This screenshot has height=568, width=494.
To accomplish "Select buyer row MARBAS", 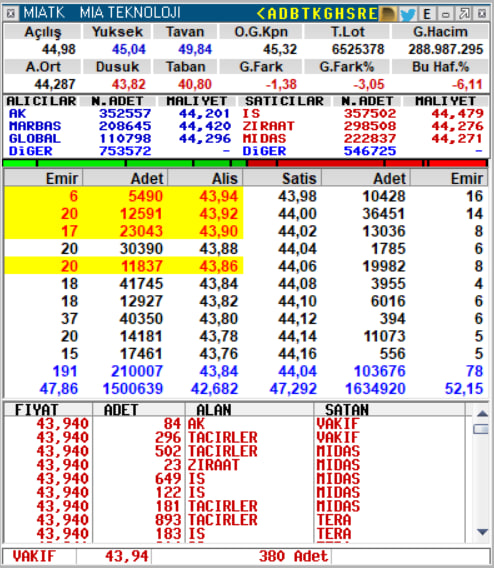I will tap(120, 126).
